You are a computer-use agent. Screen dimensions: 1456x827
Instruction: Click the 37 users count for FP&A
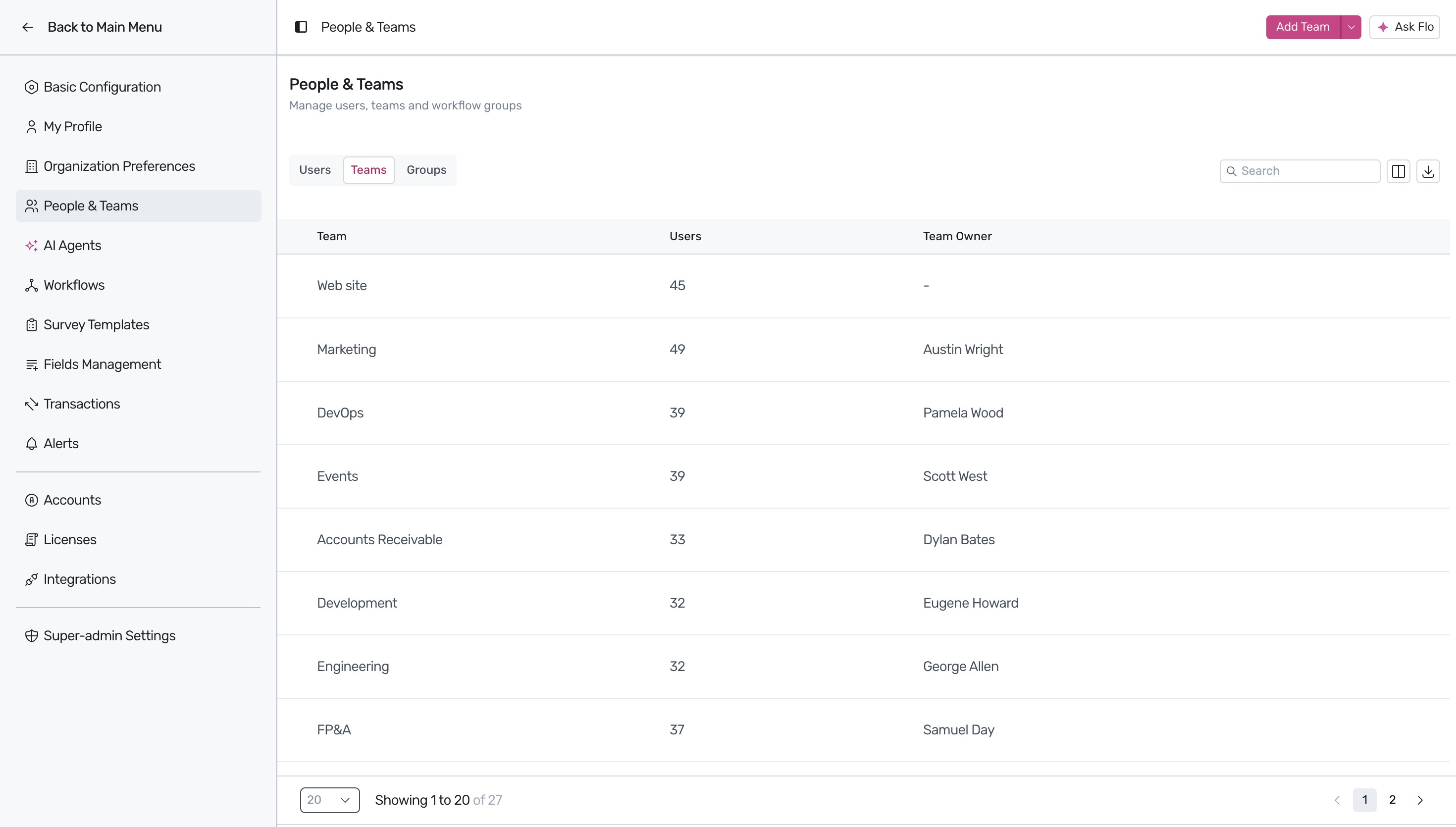[x=677, y=730]
